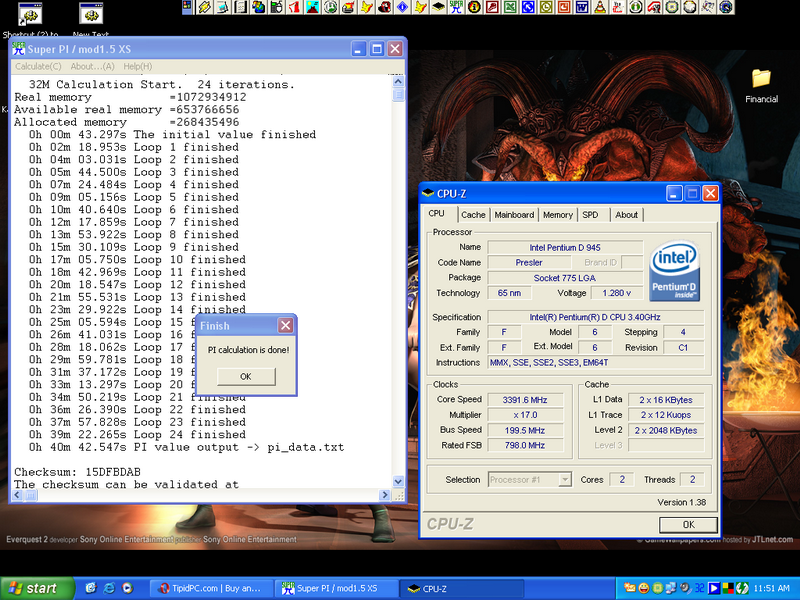Screen dimensions: 800x600
Task: Open the Windows Start menu
Action: pyautogui.click(x=37, y=588)
